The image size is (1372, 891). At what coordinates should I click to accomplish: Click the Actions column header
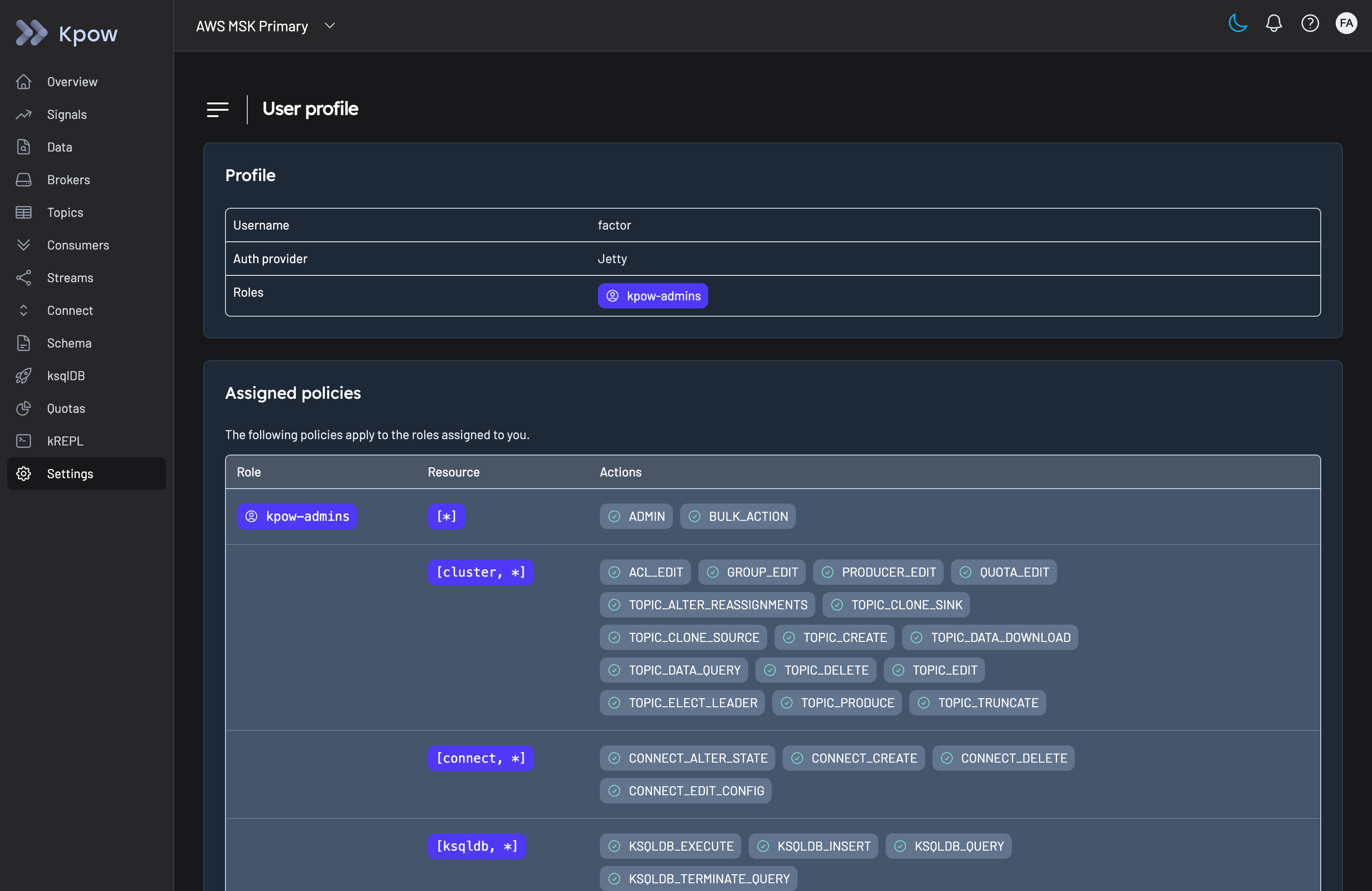tap(620, 473)
